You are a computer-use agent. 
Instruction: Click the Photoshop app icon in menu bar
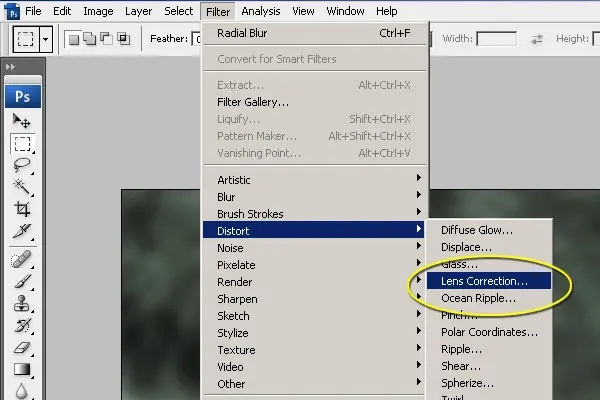pyautogui.click(x=13, y=11)
